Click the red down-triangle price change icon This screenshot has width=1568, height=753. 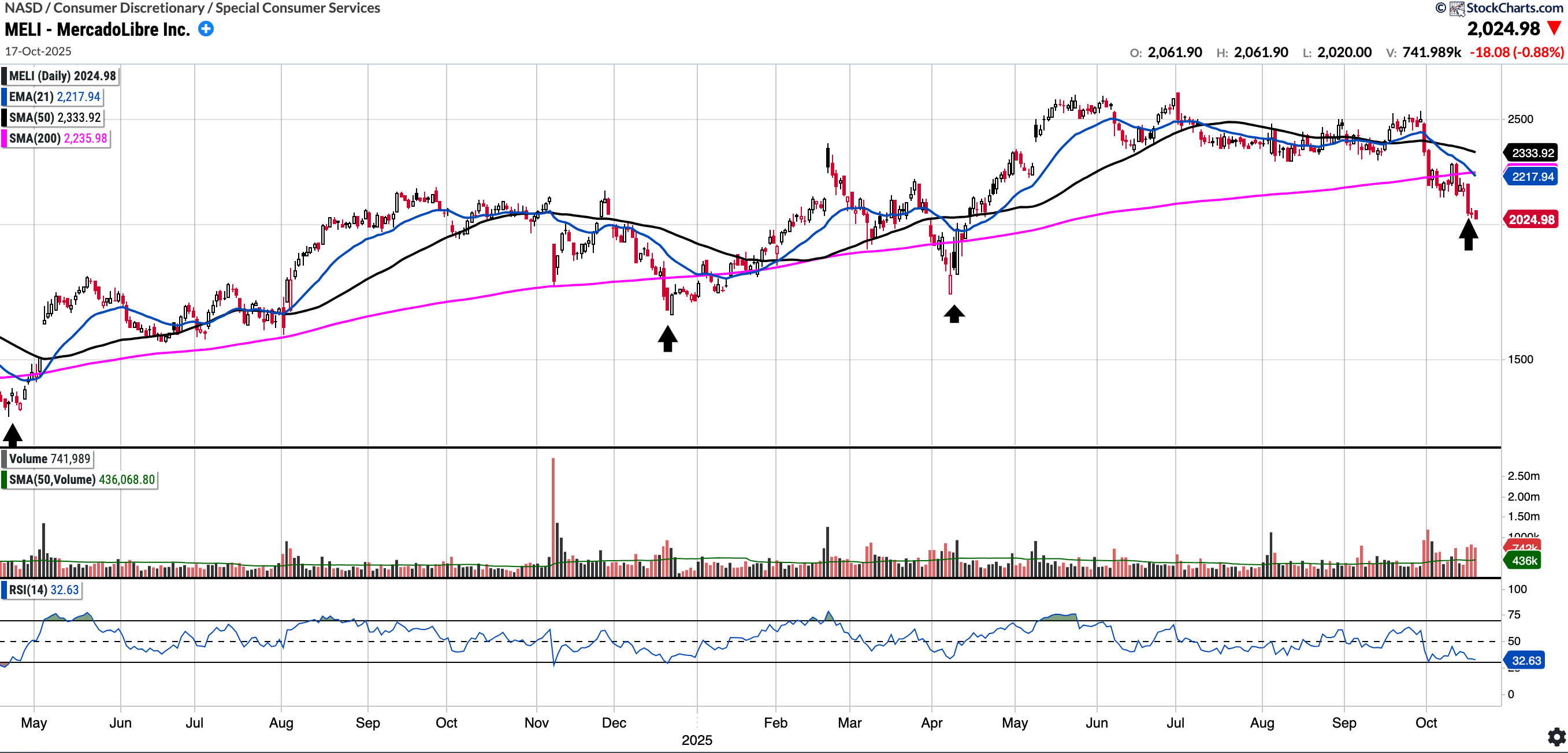(1554, 29)
